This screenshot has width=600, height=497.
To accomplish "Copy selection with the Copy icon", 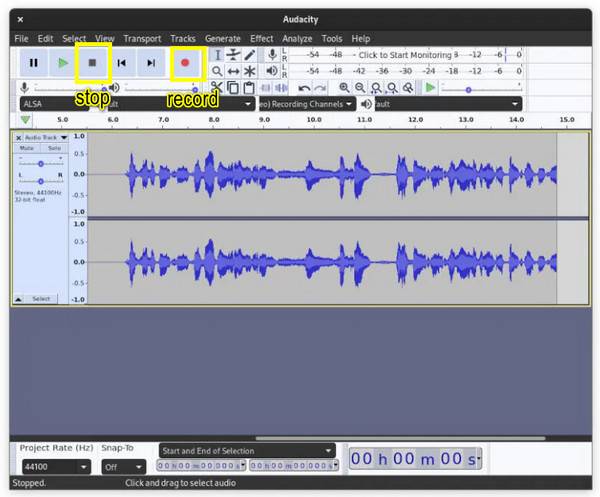I will click(233, 88).
